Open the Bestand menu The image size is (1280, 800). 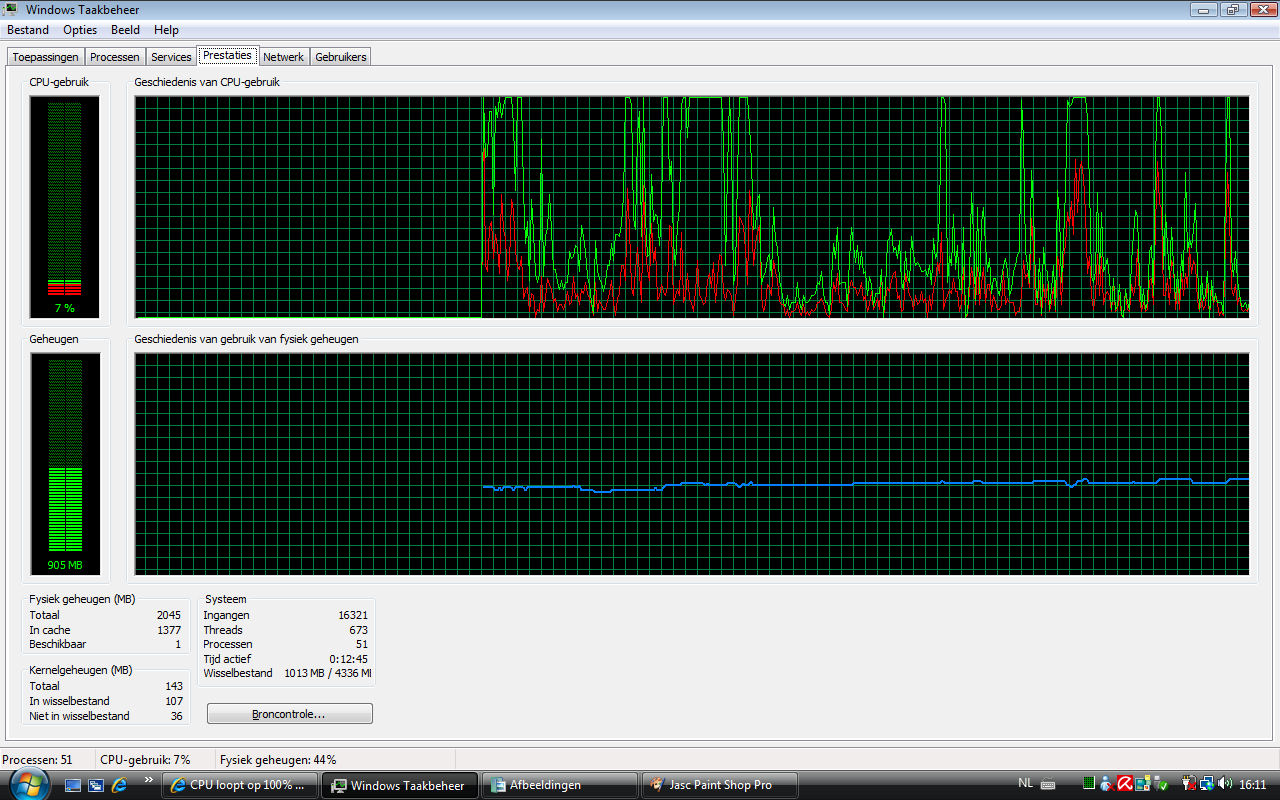28,30
